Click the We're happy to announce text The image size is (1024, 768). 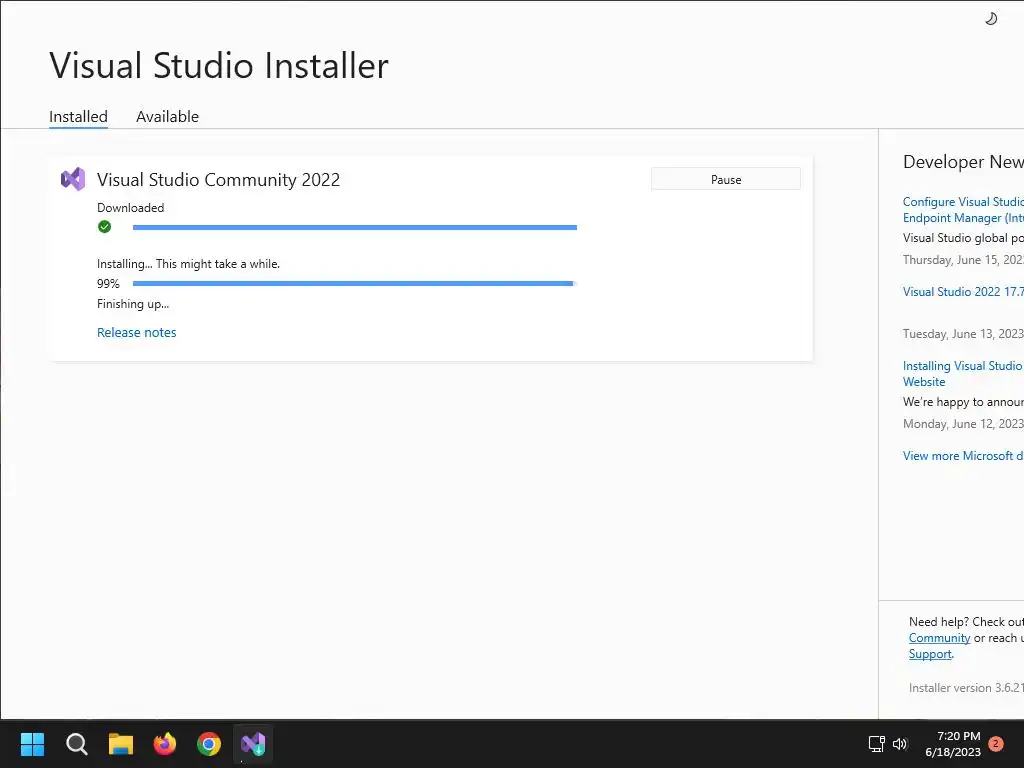(963, 402)
